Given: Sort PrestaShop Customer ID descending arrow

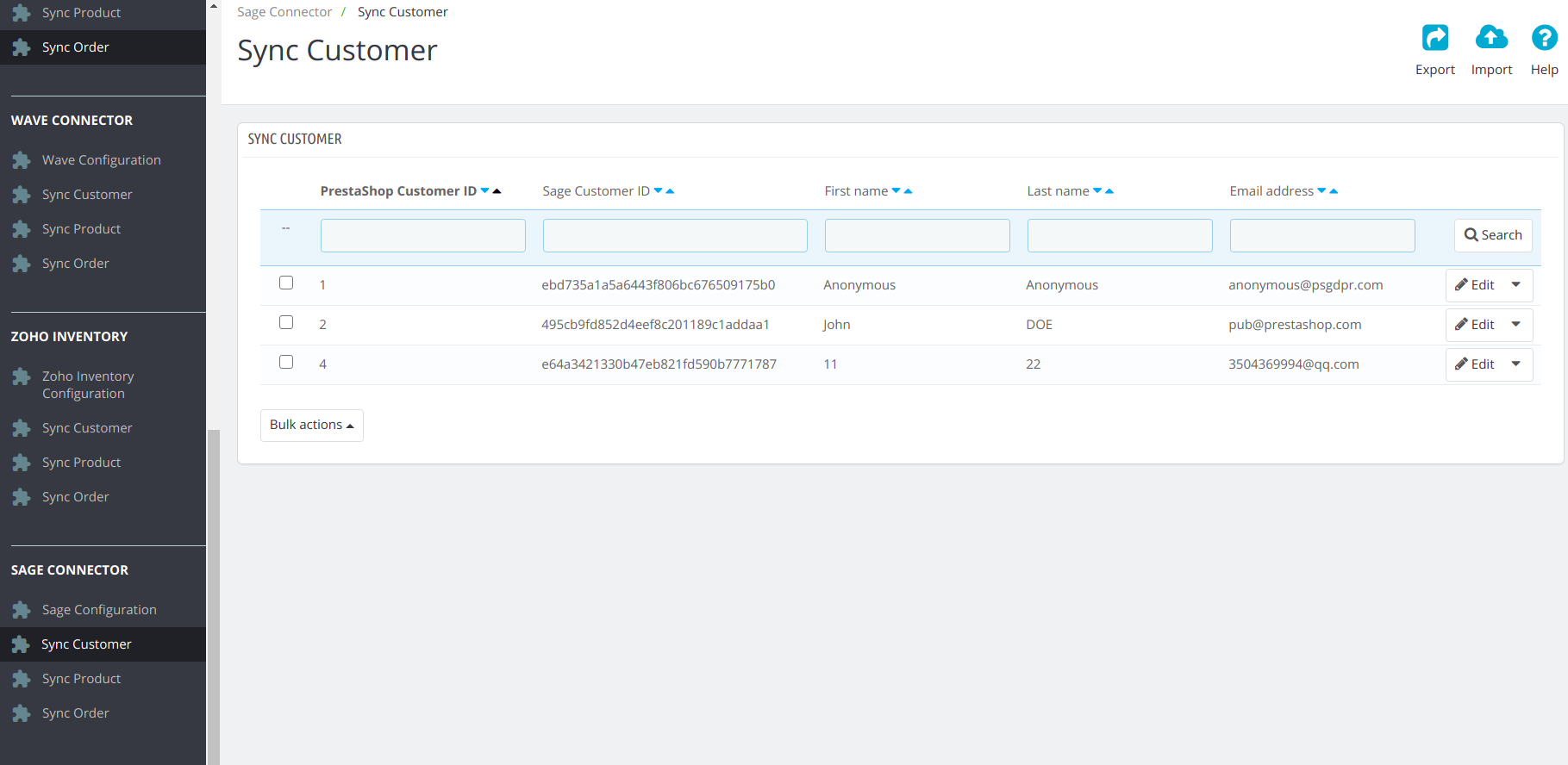Looking at the screenshot, I should click(x=485, y=190).
